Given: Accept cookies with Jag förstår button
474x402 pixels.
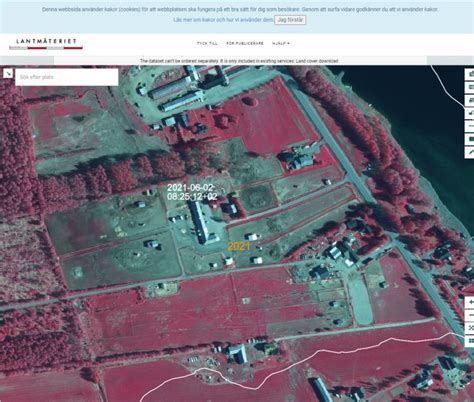Looking at the screenshot, I should click(290, 20).
